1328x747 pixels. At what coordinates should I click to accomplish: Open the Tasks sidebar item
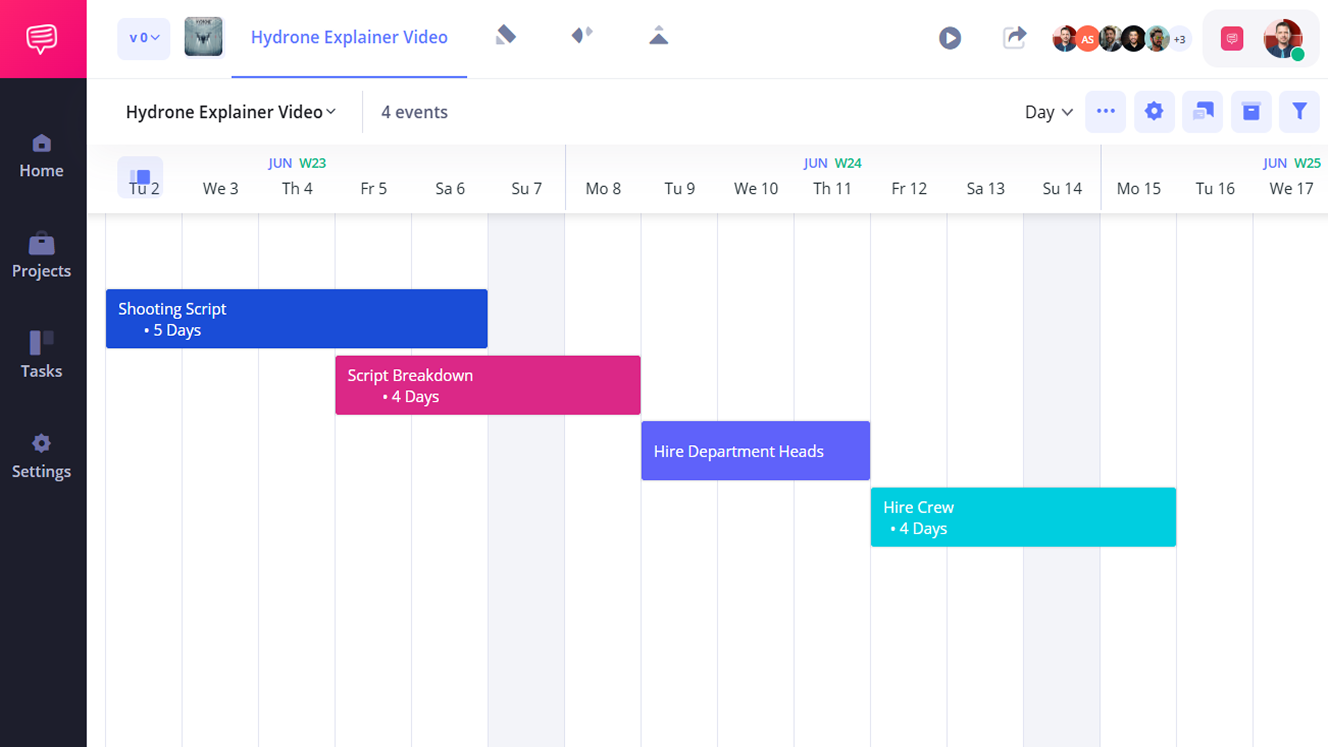coord(42,357)
